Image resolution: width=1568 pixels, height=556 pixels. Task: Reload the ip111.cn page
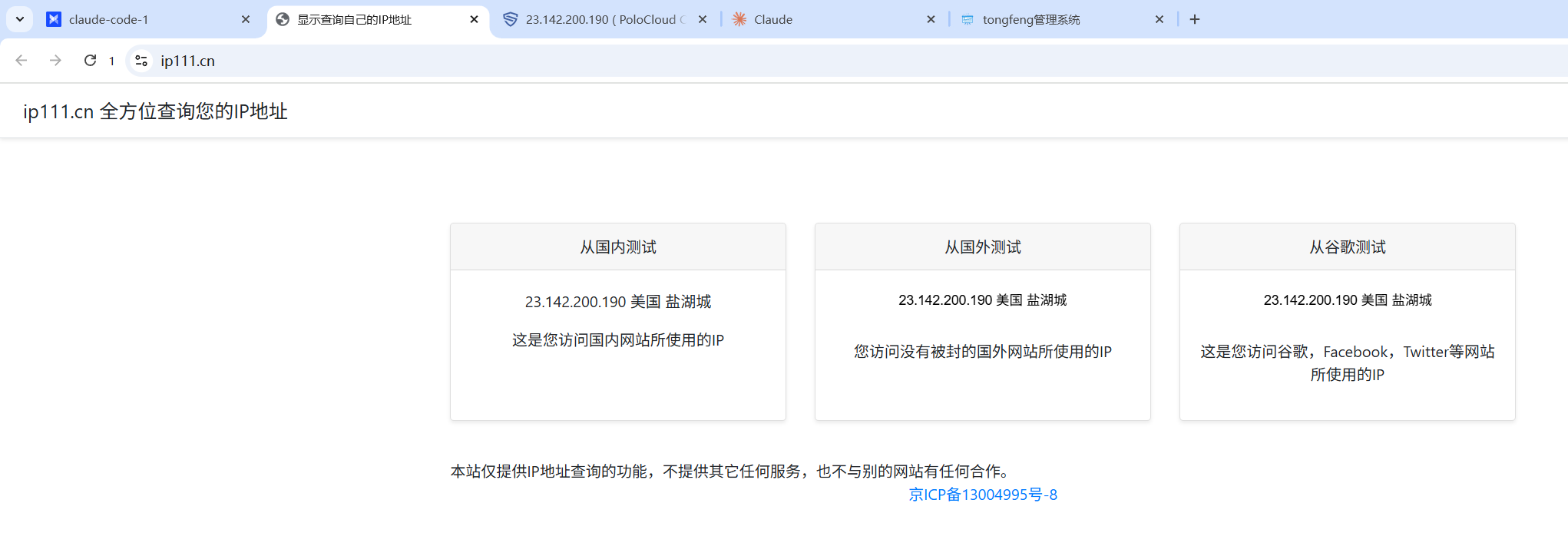pos(90,61)
